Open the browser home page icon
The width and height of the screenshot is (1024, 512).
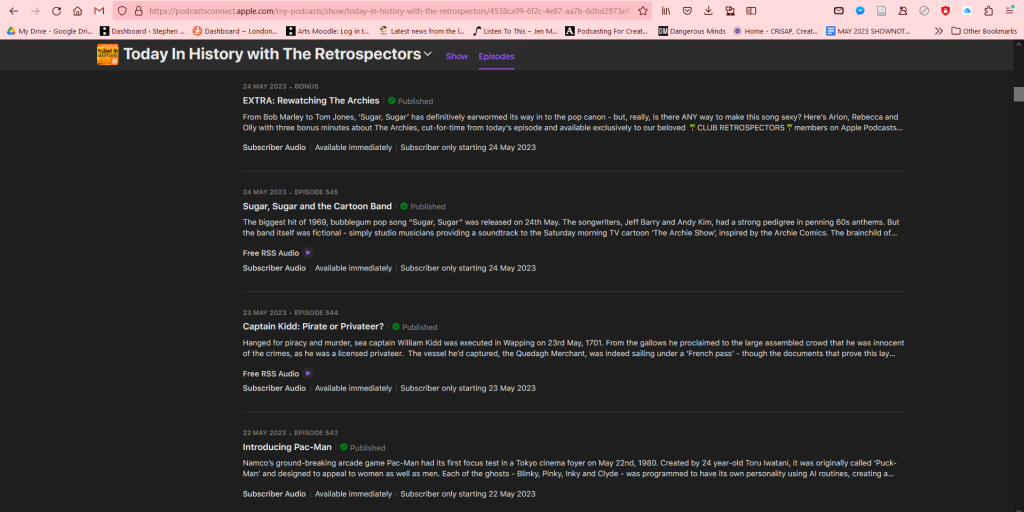tap(78, 11)
